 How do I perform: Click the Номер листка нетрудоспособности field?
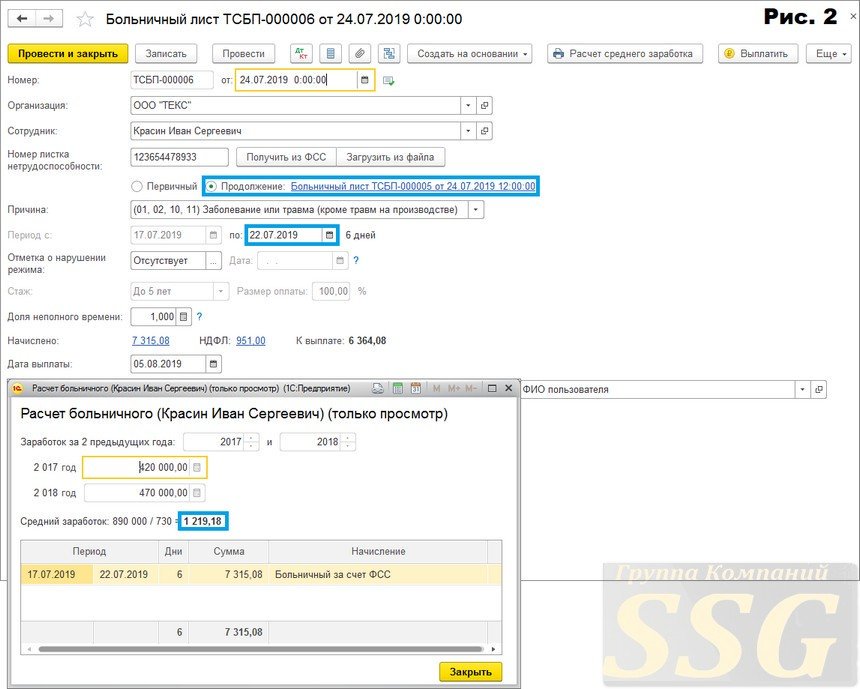pos(180,157)
